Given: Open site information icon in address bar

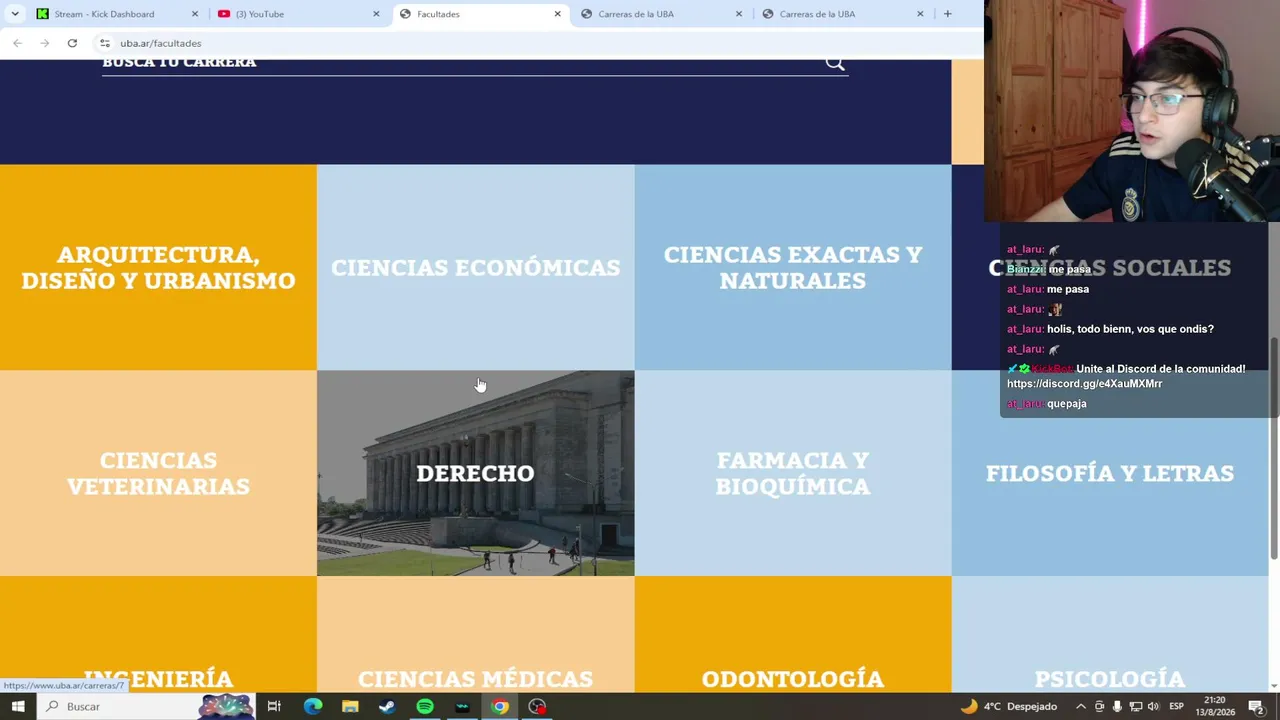Looking at the screenshot, I should point(105,43).
